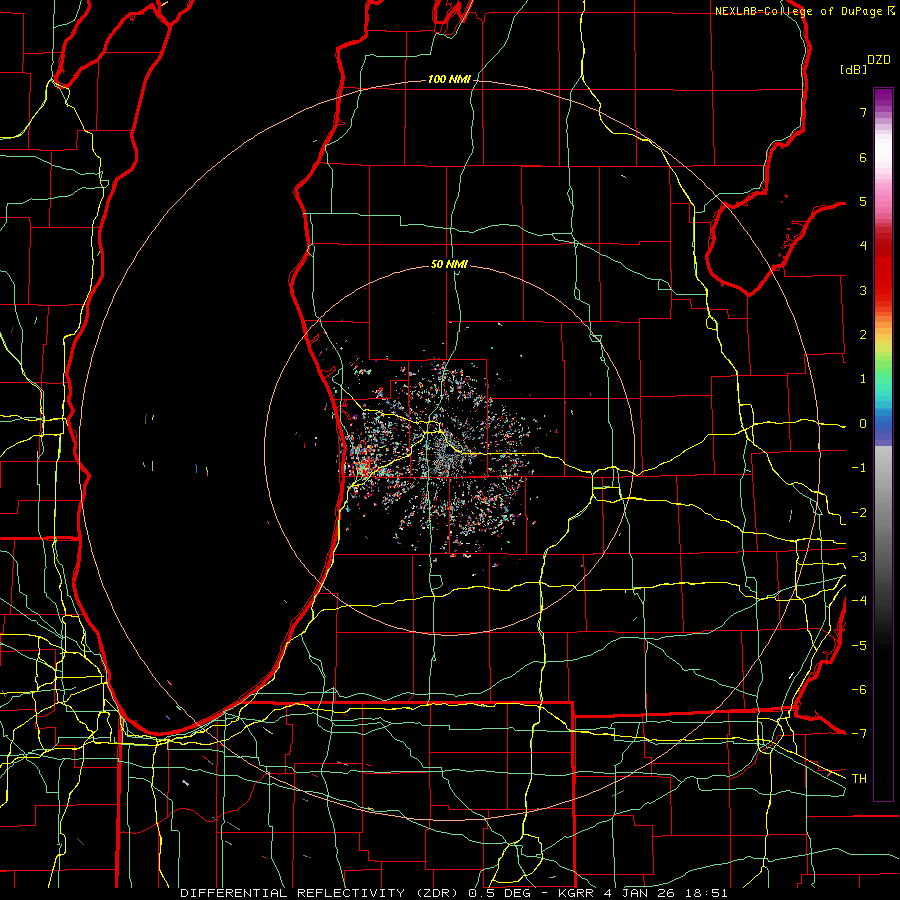The width and height of the screenshot is (900, 900).
Task: Select the -5 value on the scale
Action: click(859, 646)
